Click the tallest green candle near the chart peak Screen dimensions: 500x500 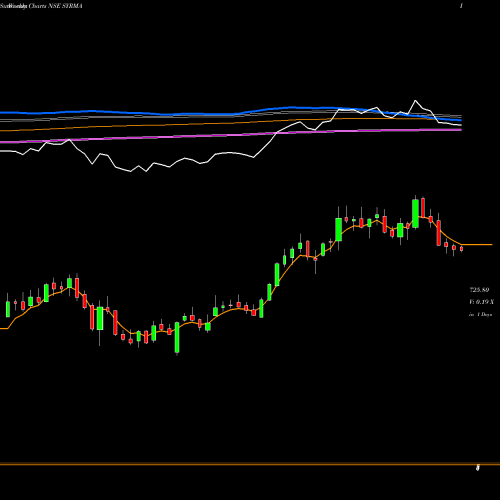coord(415,213)
